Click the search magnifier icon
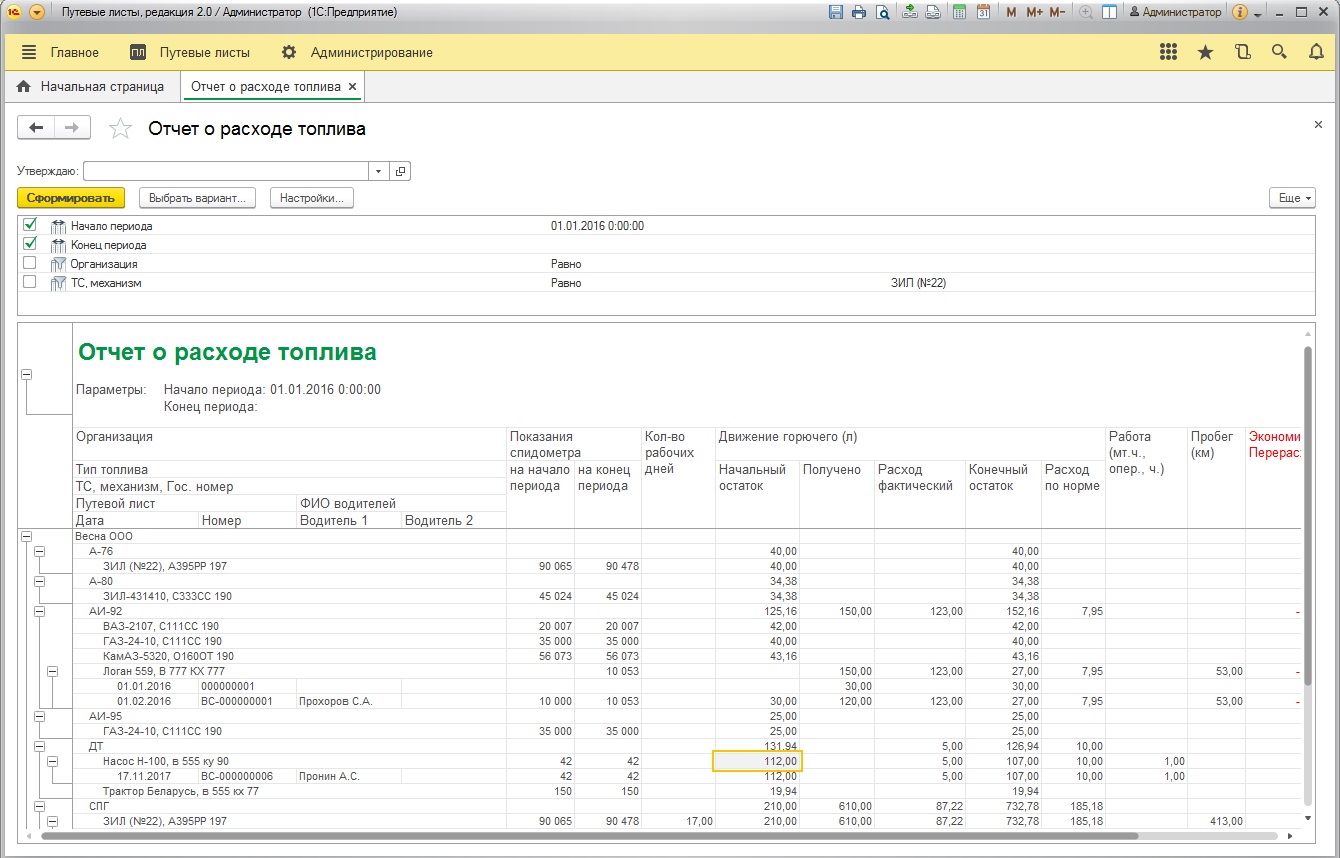The image size is (1340, 858). coord(1279,52)
